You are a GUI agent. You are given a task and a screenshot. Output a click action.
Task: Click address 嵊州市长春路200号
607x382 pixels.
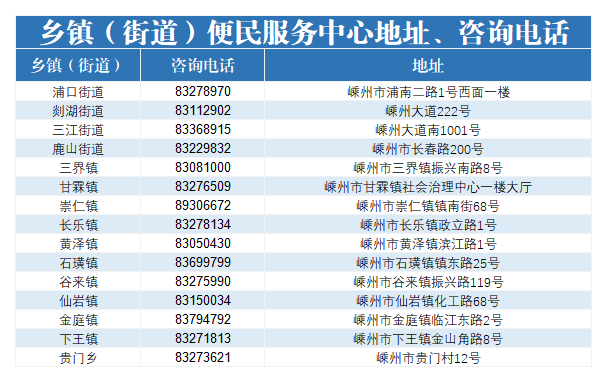tap(428, 149)
